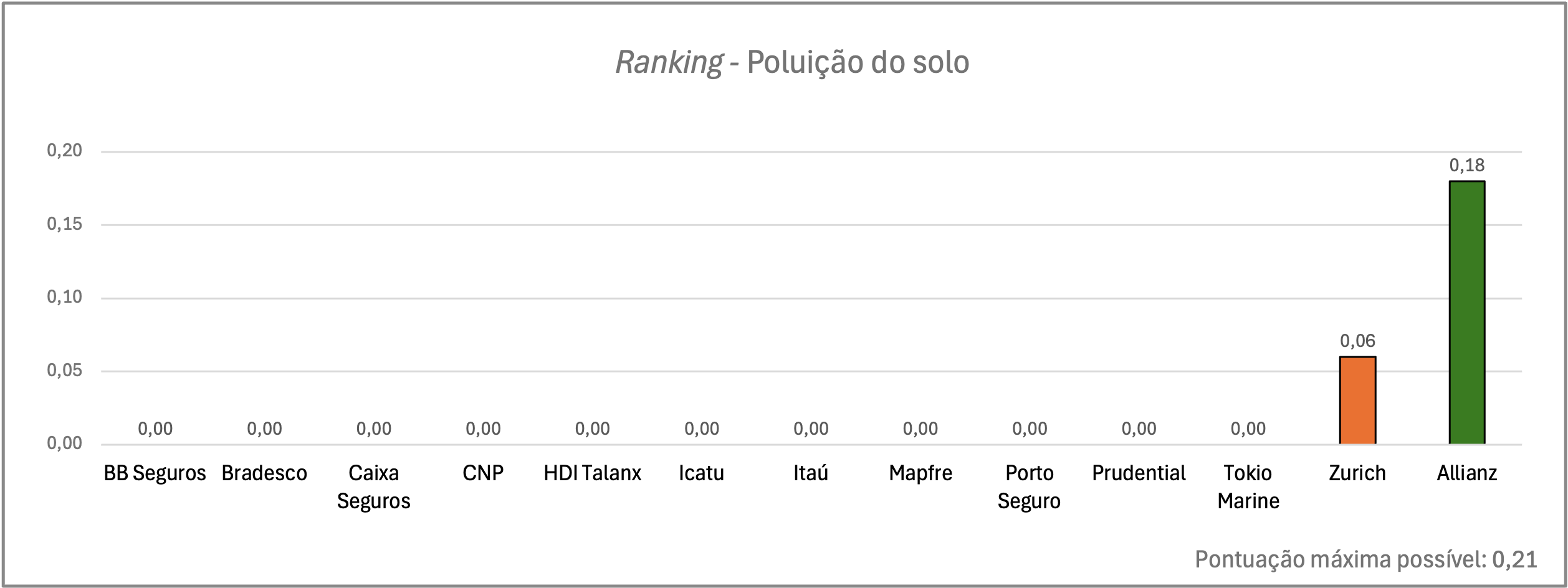Screen dimensions: 1568x588
Task: Click the chart title Ranking - Poluição do solo
Action: 792,62
